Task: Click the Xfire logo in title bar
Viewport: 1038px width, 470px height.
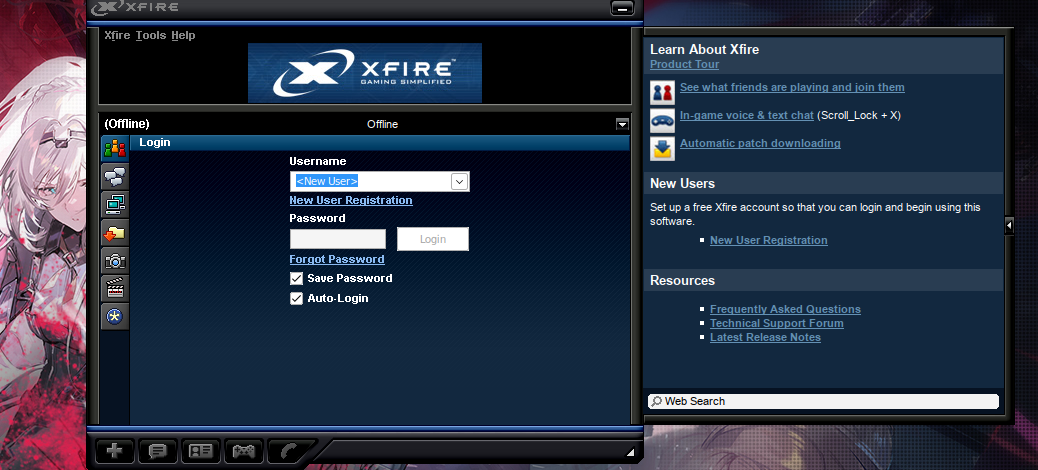Action: point(134,7)
